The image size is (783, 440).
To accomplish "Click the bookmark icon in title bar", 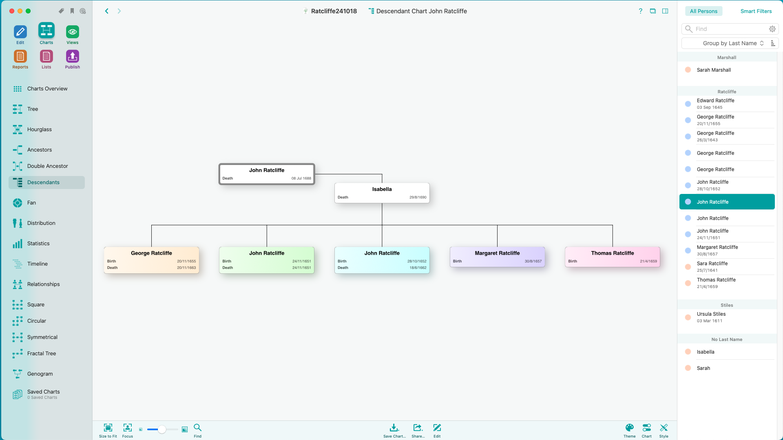I will pyautogui.click(x=72, y=11).
